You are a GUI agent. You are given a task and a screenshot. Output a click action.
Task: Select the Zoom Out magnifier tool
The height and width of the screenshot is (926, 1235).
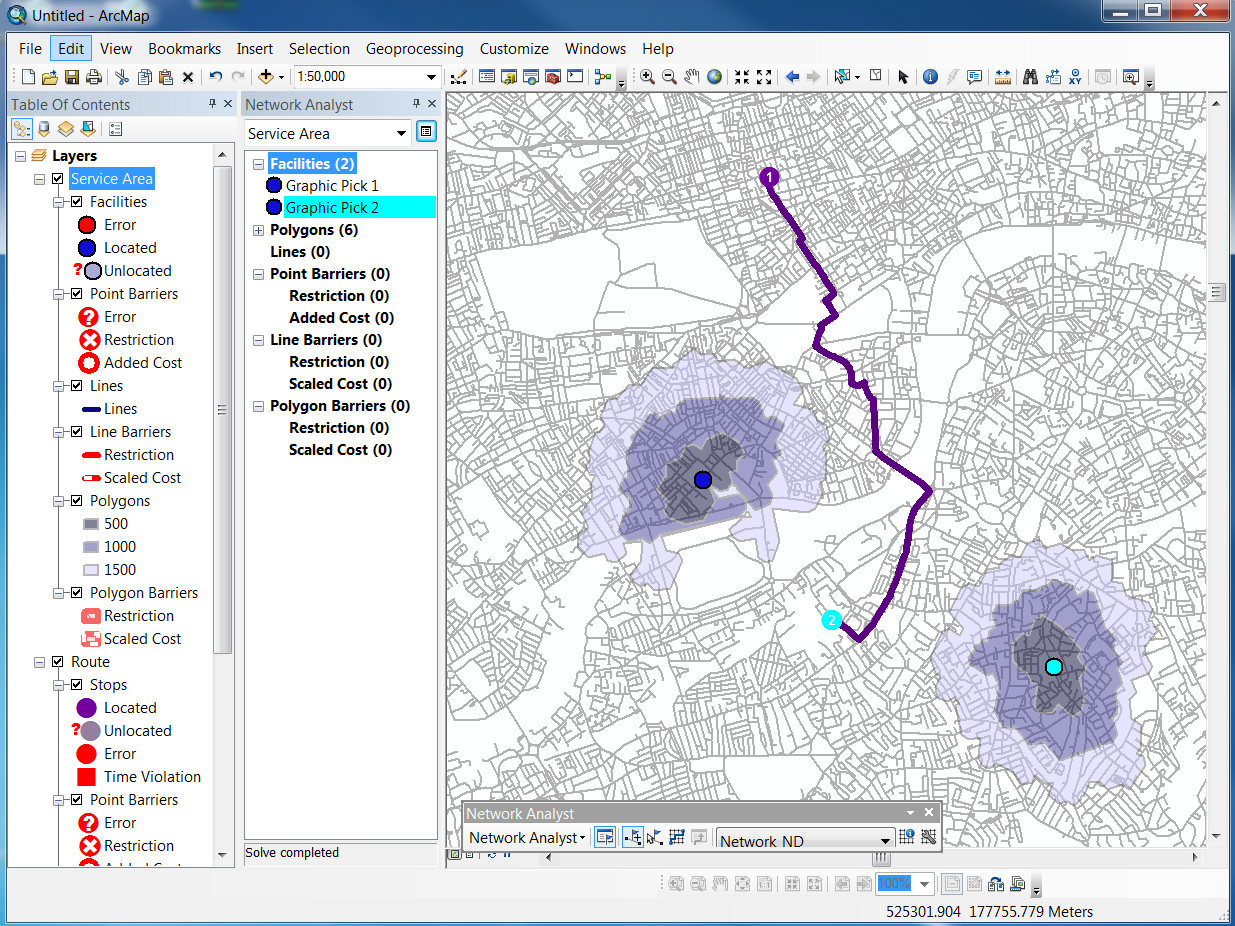pyautogui.click(x=669, y=77)
